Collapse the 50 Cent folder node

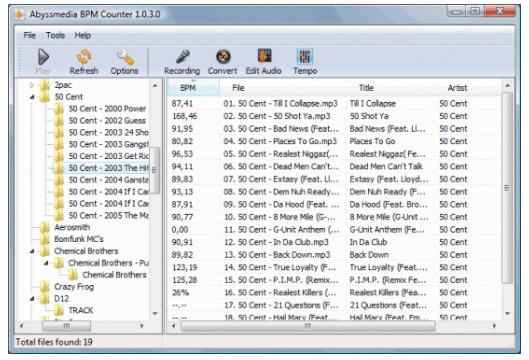tap(32, 97)
